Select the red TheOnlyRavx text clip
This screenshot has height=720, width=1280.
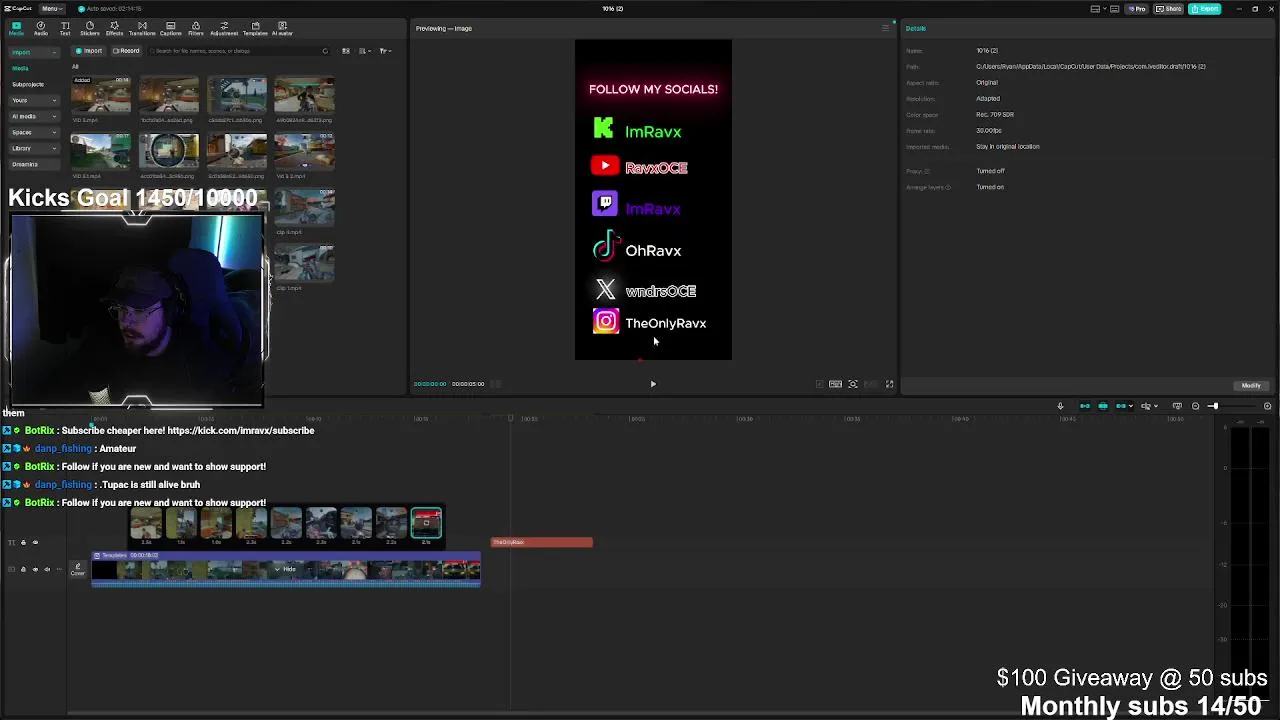click(x=542, y=542)
